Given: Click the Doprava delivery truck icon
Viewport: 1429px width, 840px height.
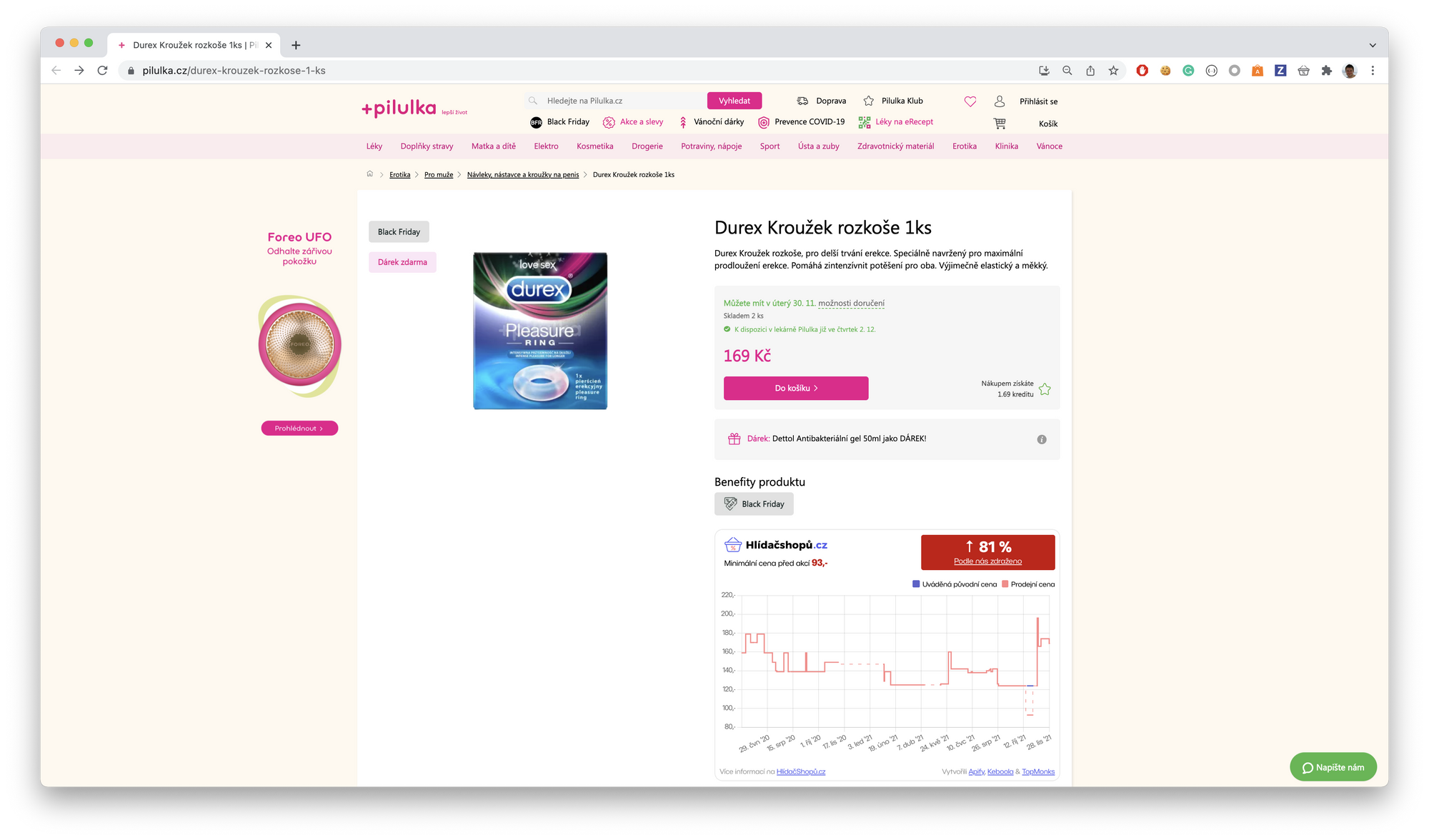Looking at the screenshot, I should pyautogui.click(x=802, y=101).
